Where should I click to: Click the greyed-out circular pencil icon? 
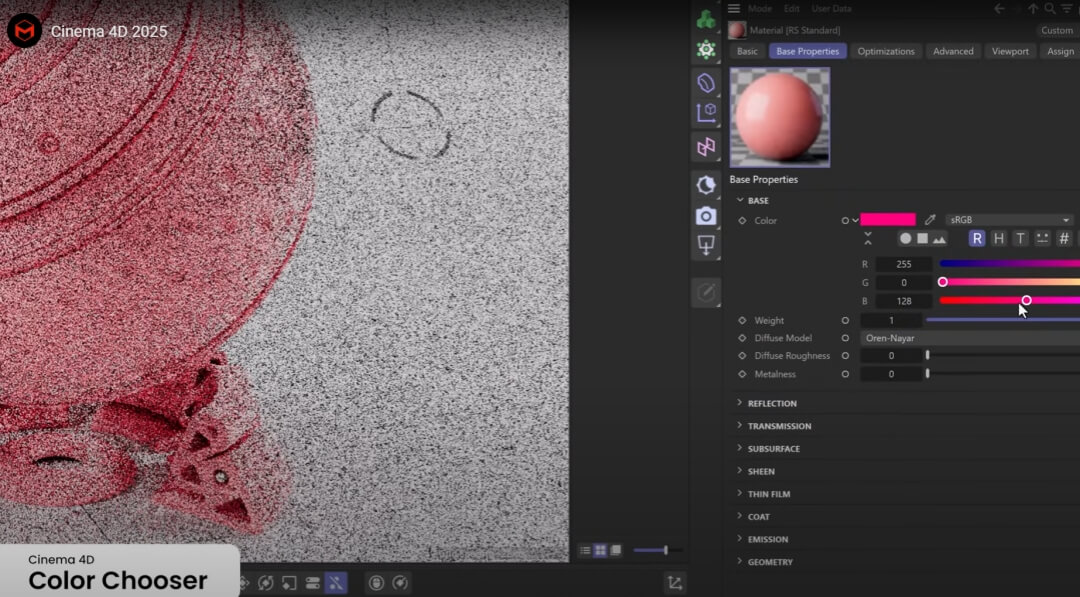[x=706, y=293]
